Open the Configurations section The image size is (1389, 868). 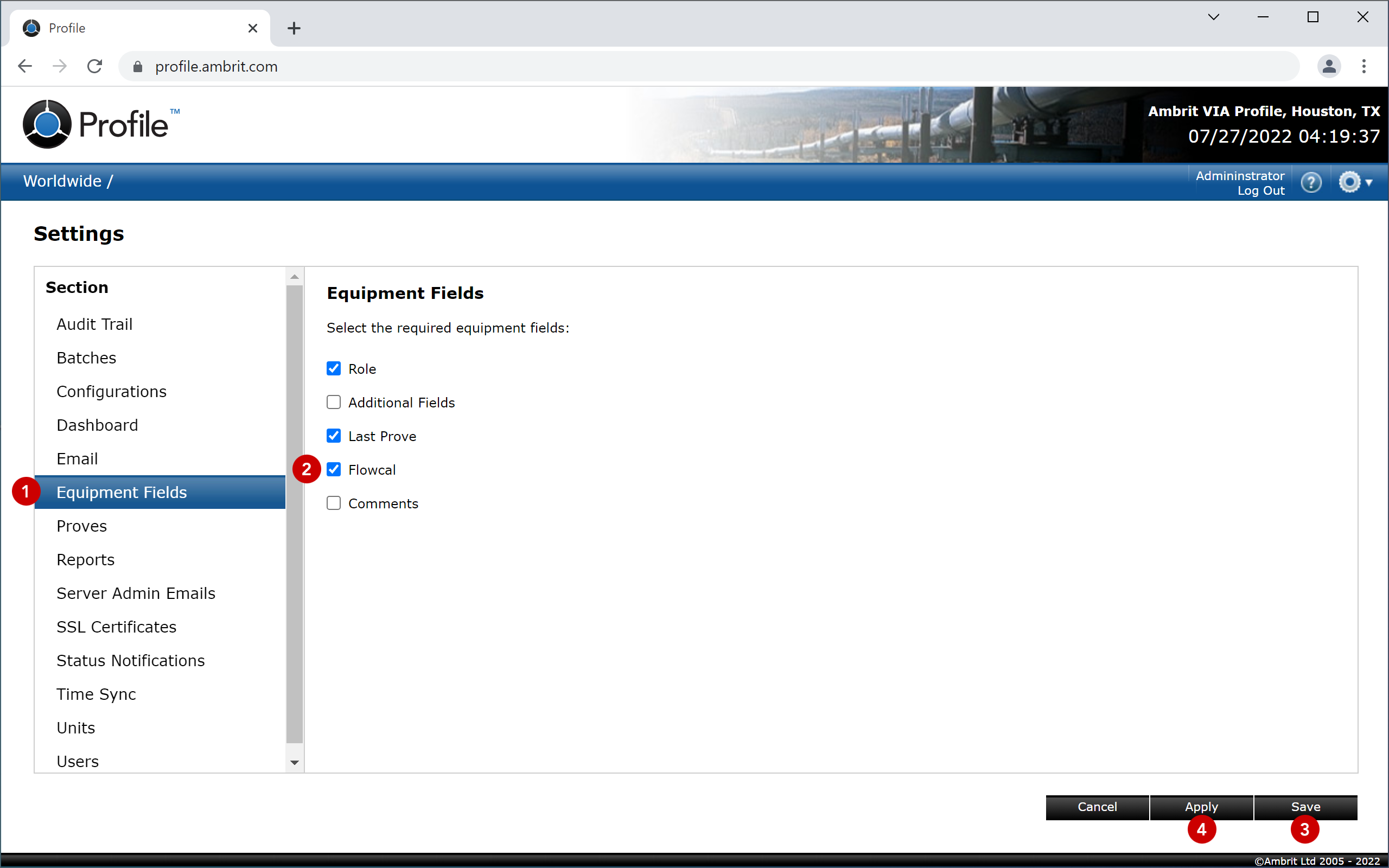pos(160,392)
